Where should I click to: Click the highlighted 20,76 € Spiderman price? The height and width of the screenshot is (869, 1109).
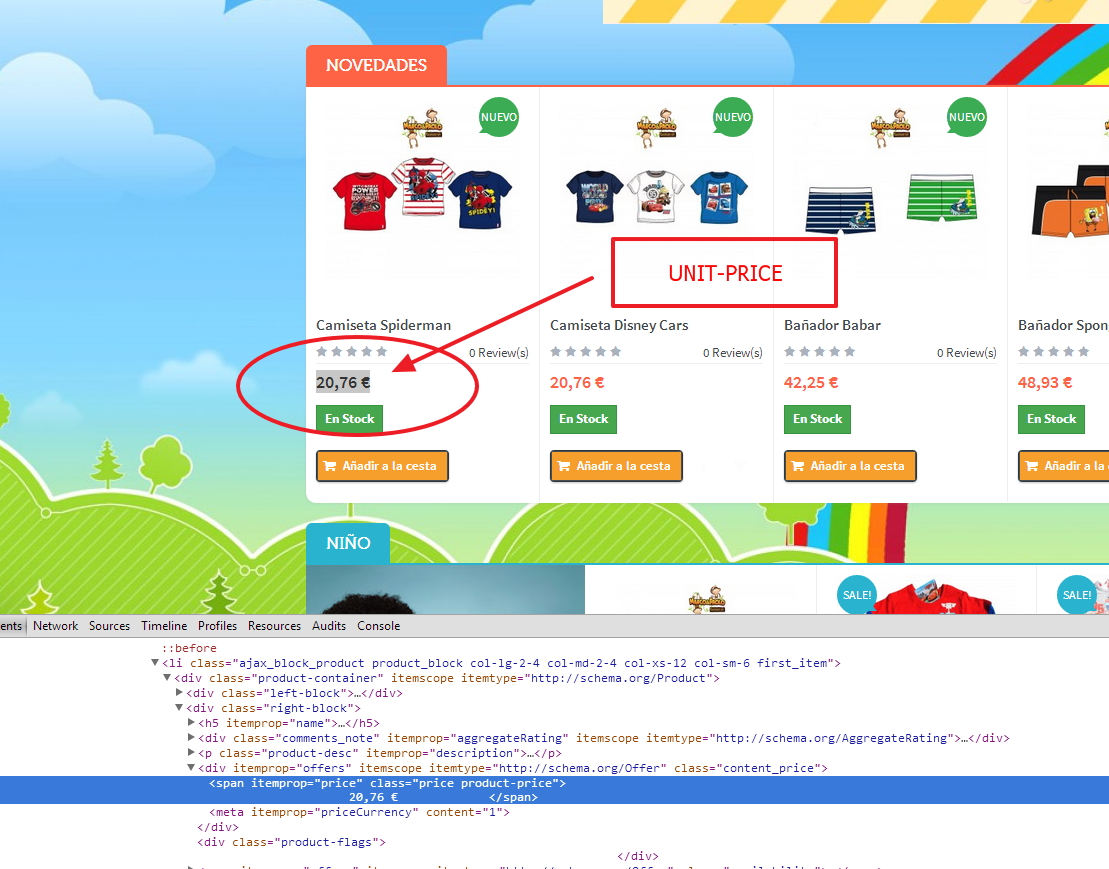[343, 383]
